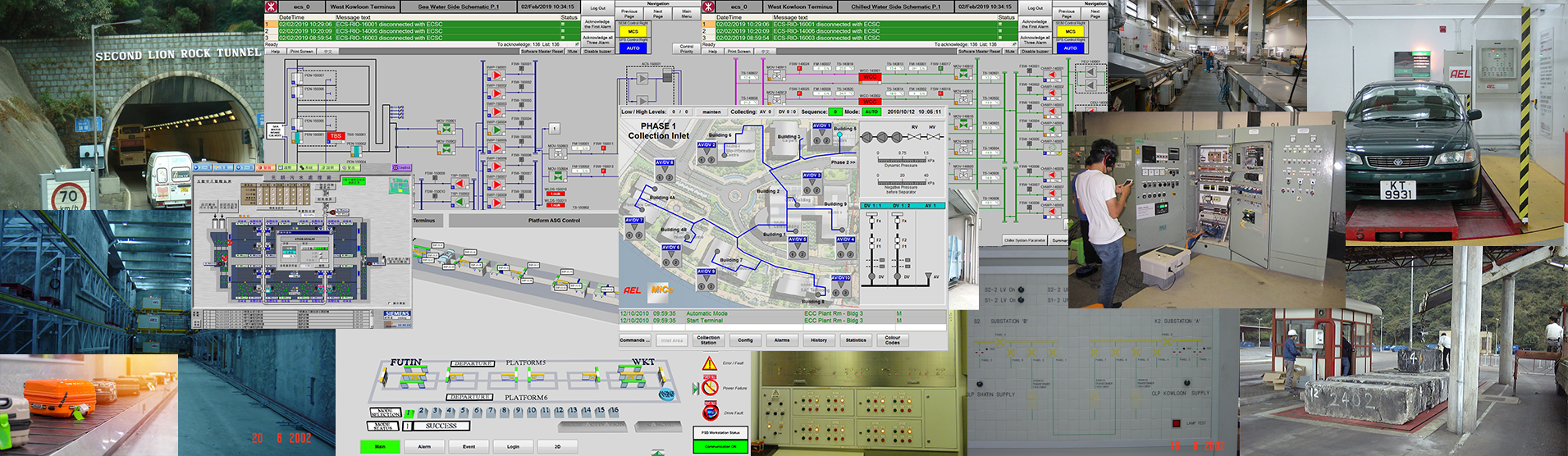1568x456 pixels.
Task: Select the DV 1:1 tab
Action: pos(872,206)
